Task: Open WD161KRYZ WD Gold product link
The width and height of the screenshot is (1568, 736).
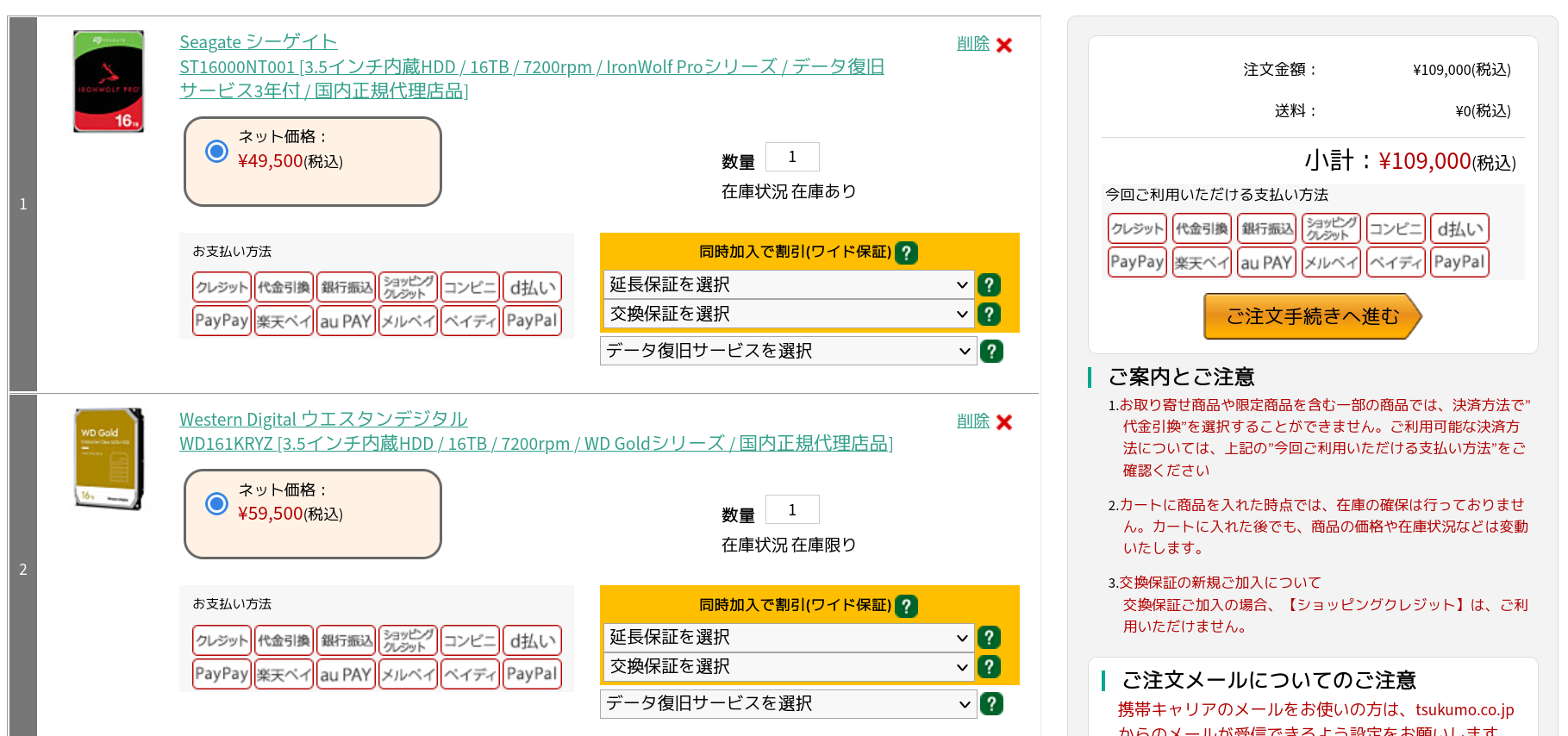Action: point(536,443)
